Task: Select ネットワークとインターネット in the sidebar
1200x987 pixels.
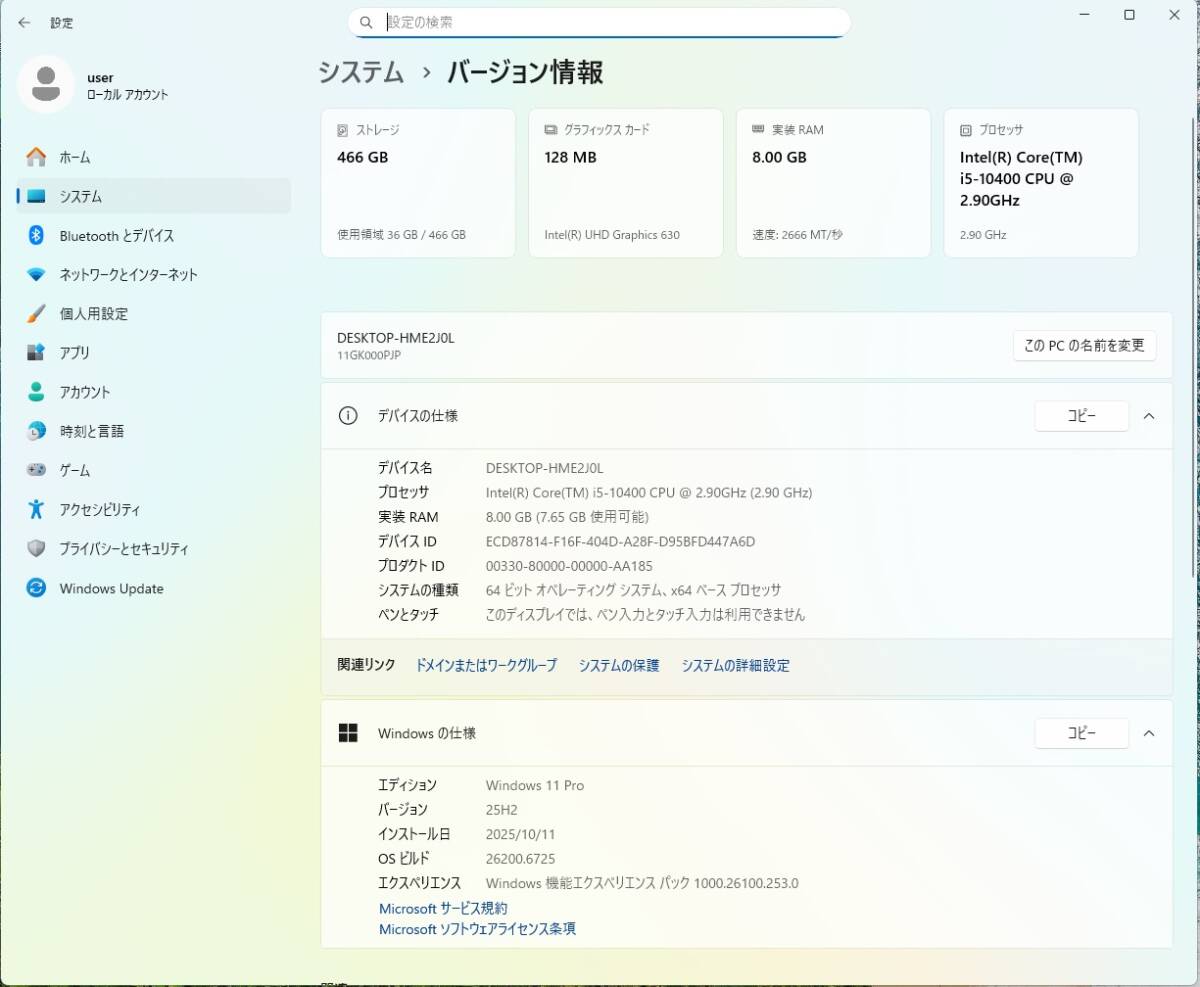Action: [x=128, y=275]
